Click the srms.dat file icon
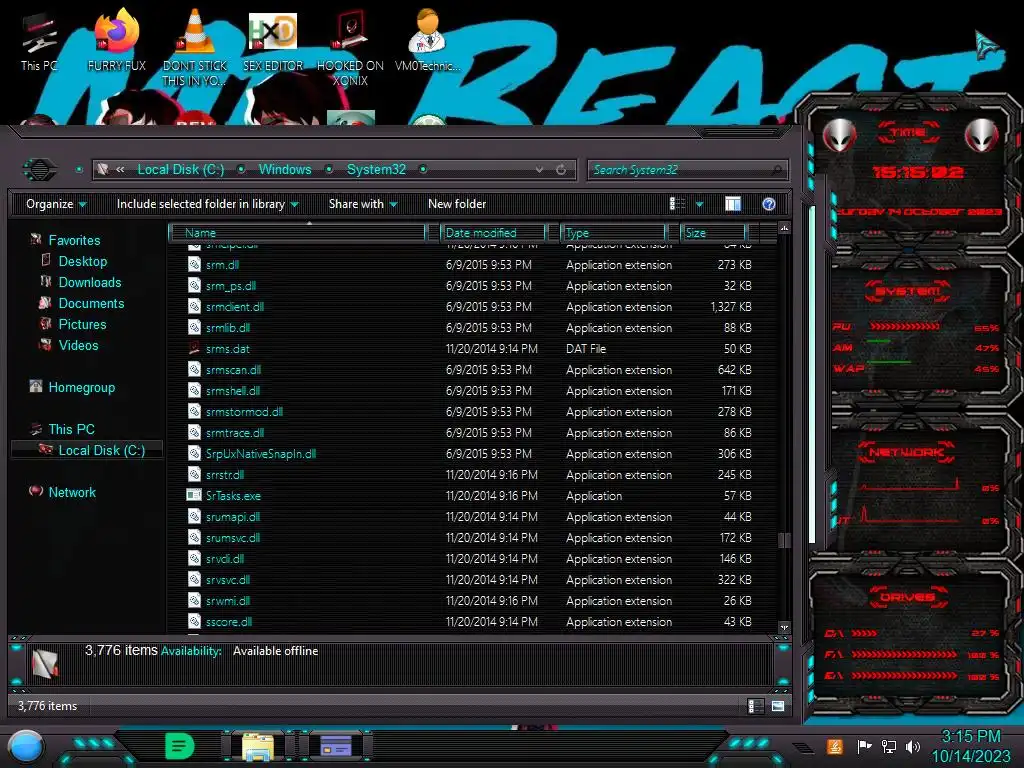Image resolution: width=1024 pixels, height=768 pixels. 194,348
